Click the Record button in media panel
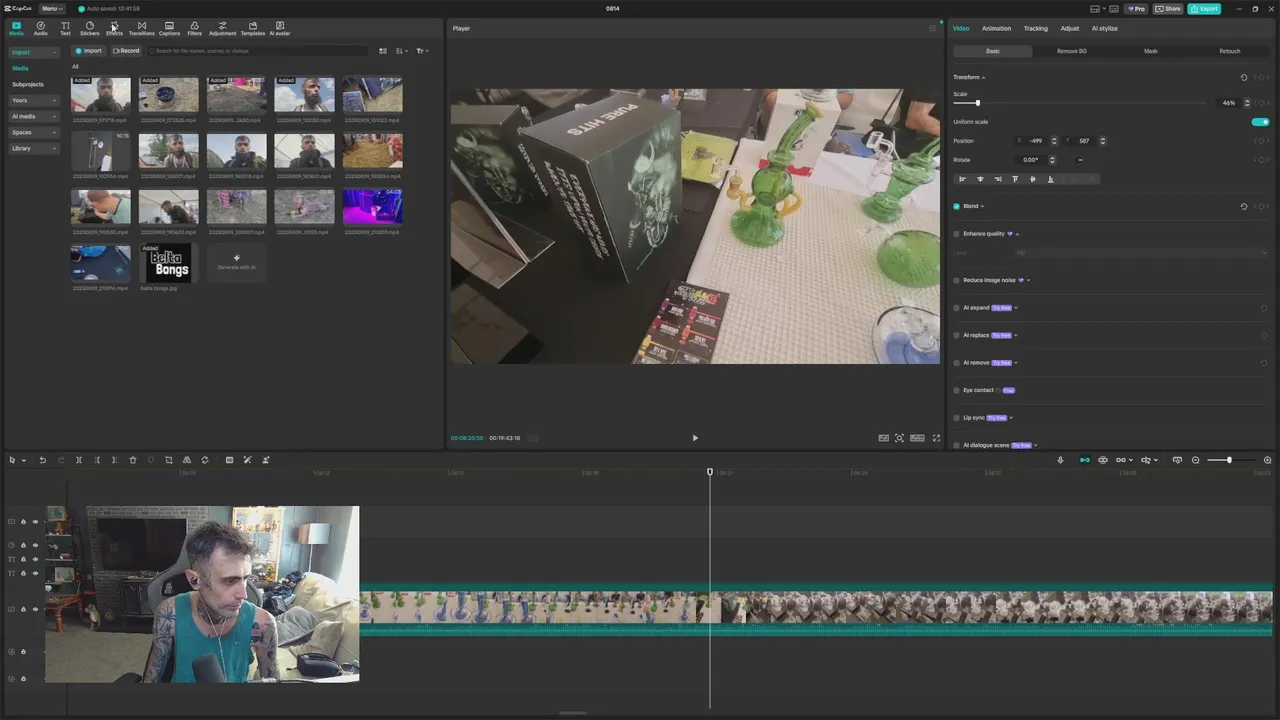 coord(126,51)
